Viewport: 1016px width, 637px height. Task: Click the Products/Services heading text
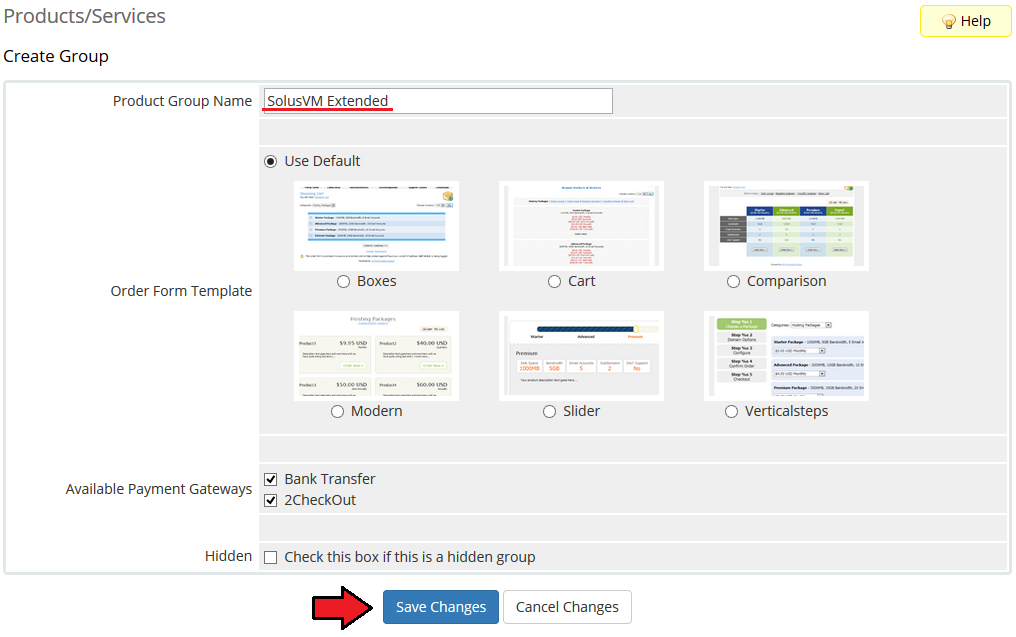[84, 16]
